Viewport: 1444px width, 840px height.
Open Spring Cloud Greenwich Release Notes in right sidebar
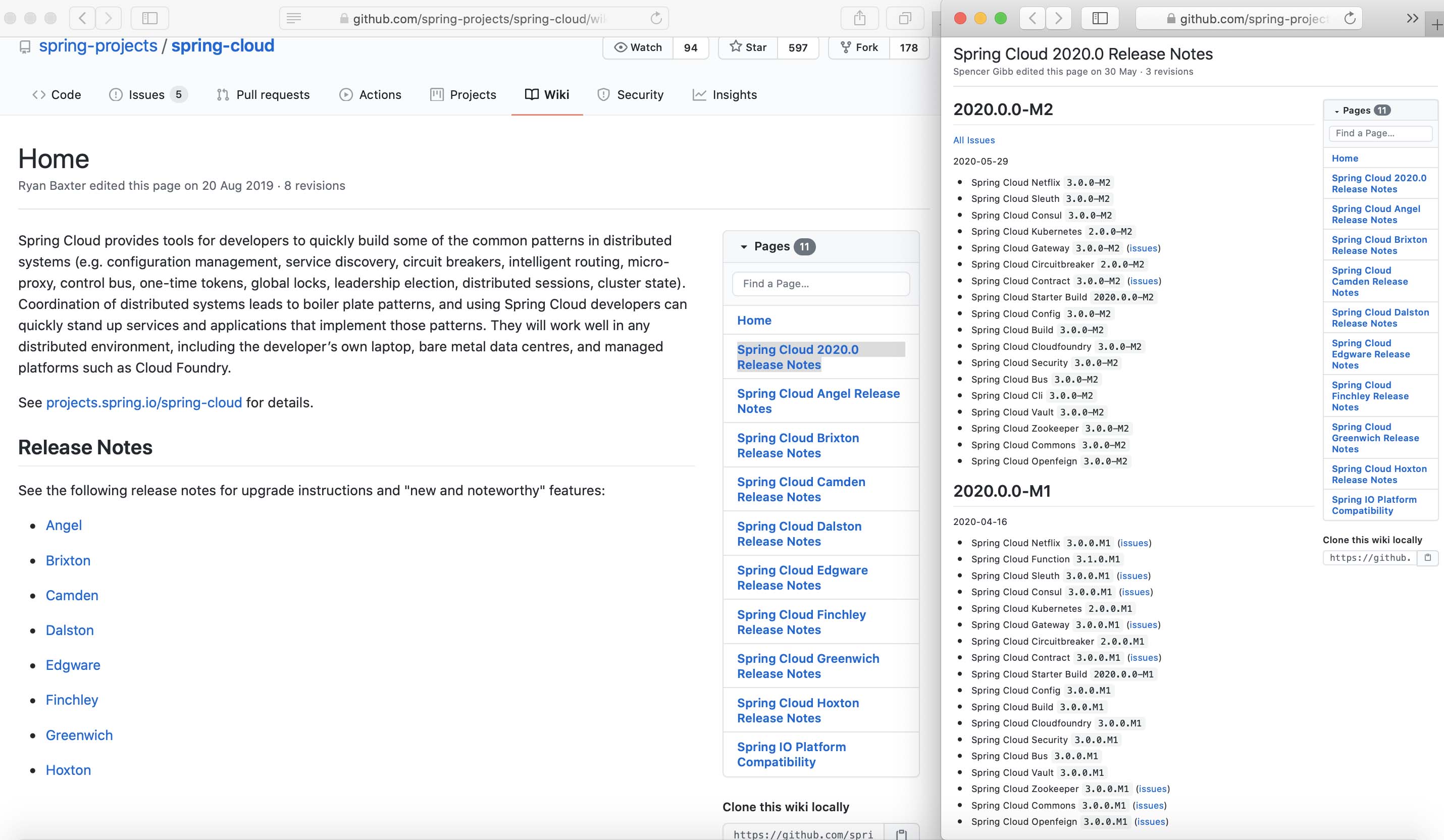point(1375,438)
